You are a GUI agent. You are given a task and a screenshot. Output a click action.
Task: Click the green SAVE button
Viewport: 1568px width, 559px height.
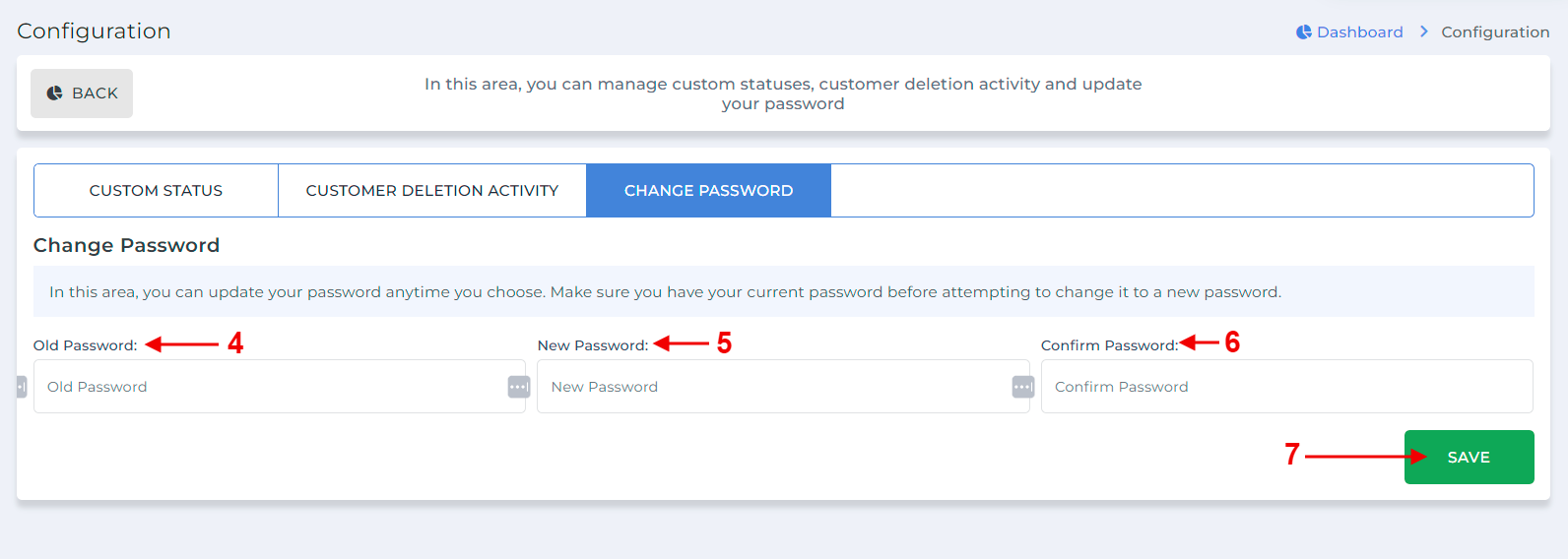(x=1469, y=457)
